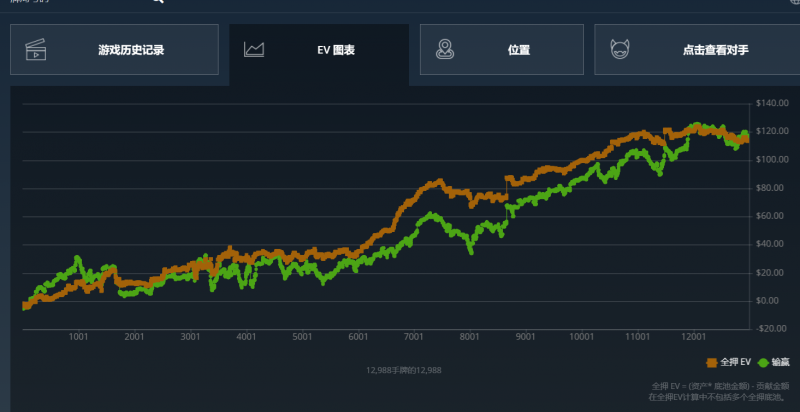Toggle the 输赢 series legend label
The width and height of the screenshot is (800, 412).
[780, 362]
